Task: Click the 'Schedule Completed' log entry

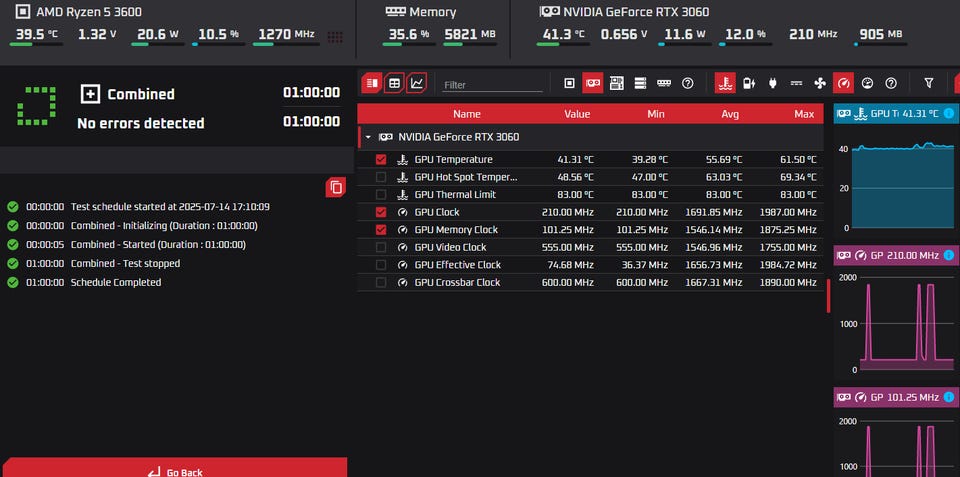Action: 116,282
